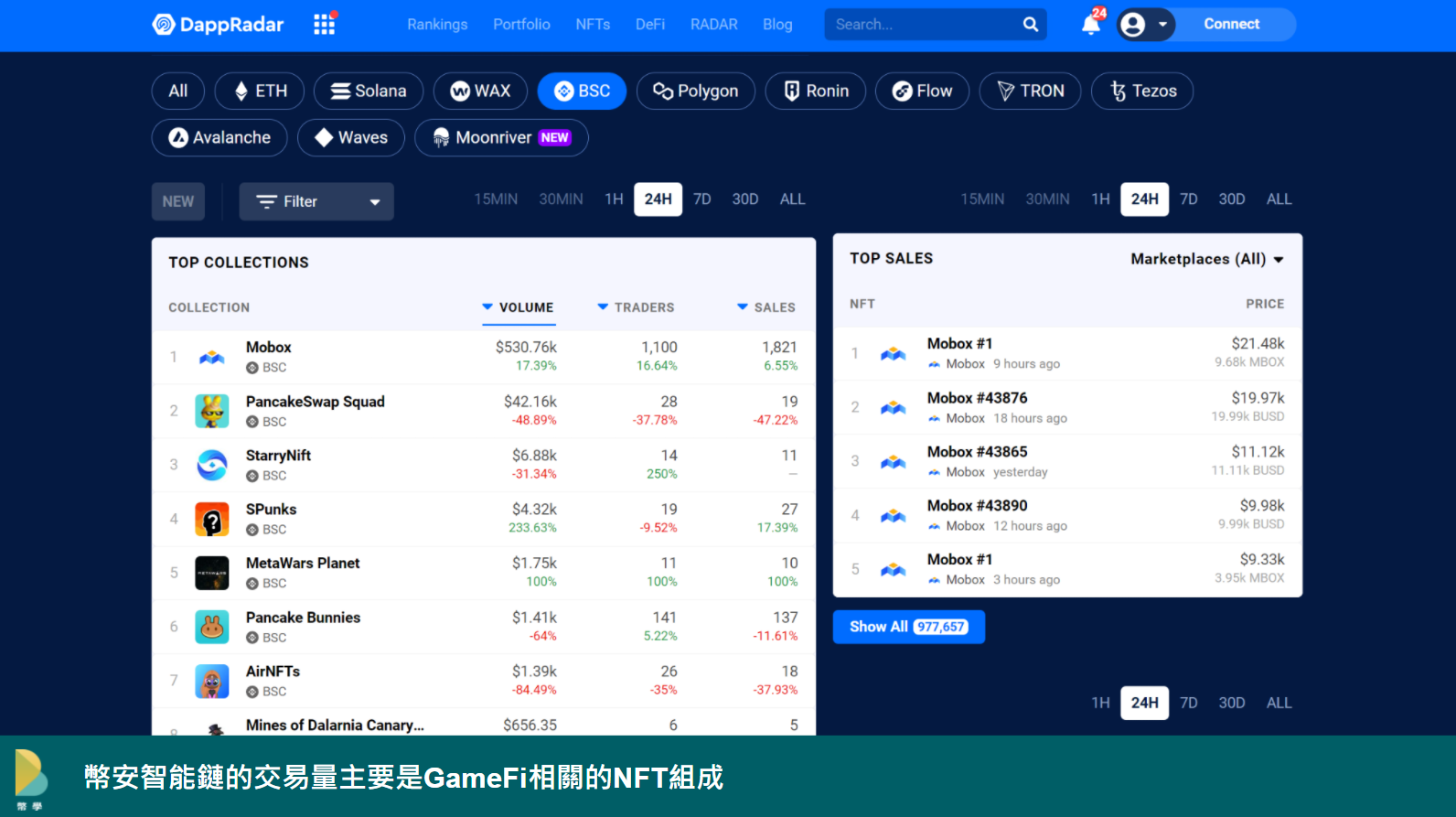Open StarryNift collection
Image resolution: width=1456 pixels, height=817 pixels.
278,456
